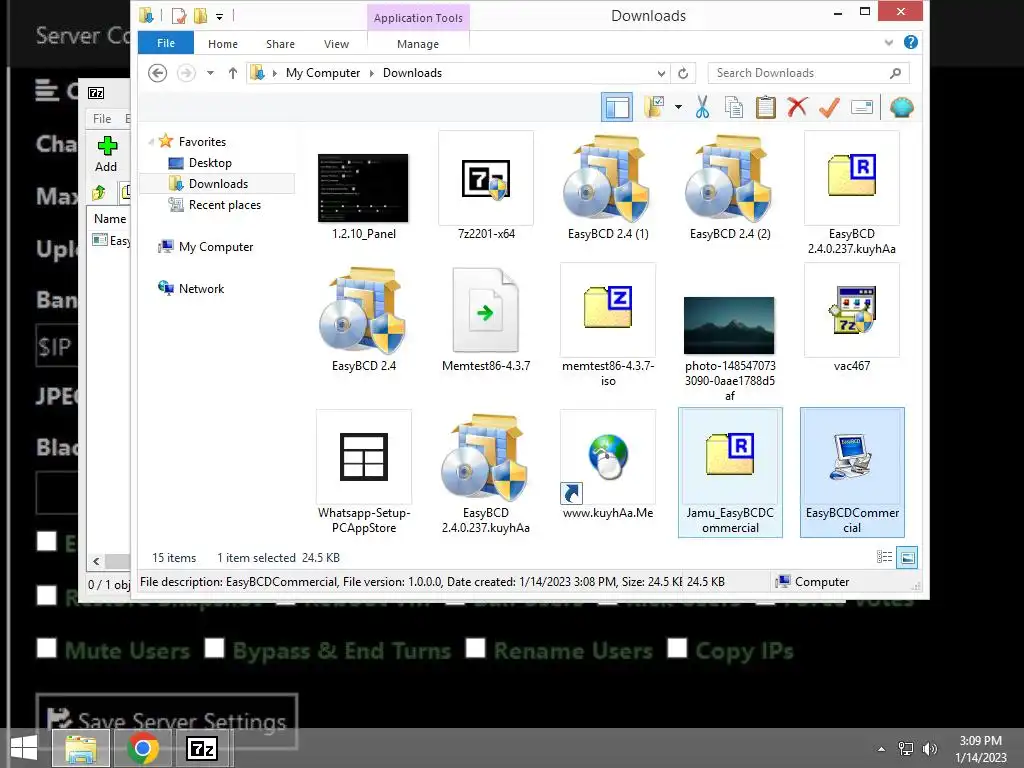
Task: Select the www.kuyhAa.Me internet shortcut
Action: (608, 466)
